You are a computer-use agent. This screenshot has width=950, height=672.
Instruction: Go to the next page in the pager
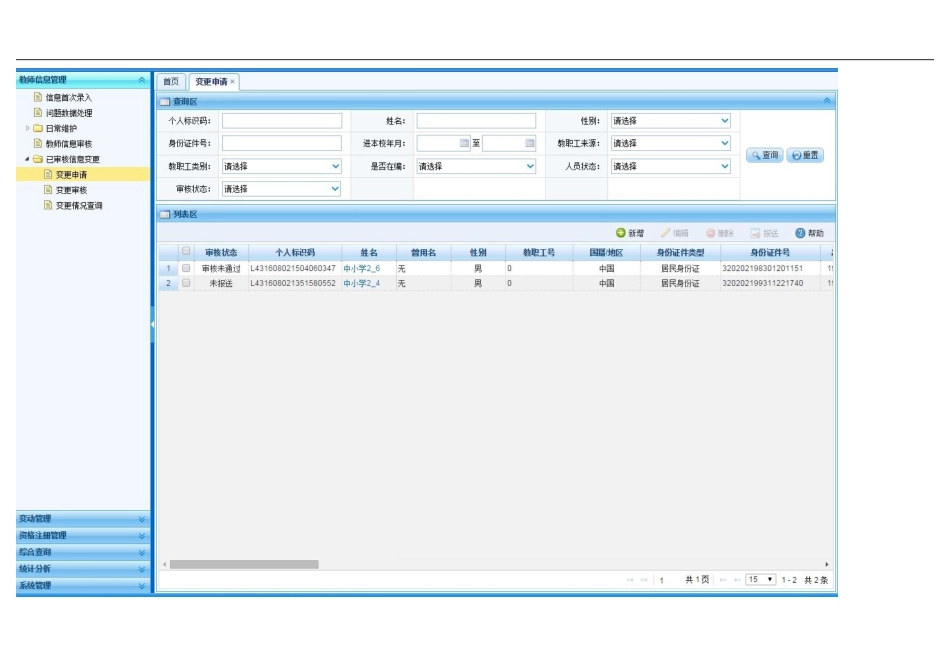tap(723, 581)
